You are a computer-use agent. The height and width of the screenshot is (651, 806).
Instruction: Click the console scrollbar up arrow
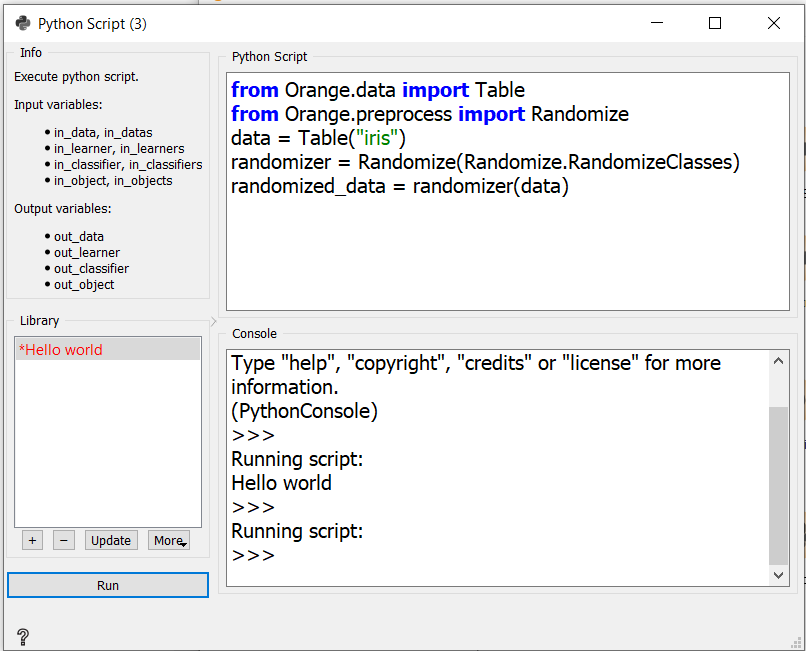pyautogui.click(x=779, y=360)
